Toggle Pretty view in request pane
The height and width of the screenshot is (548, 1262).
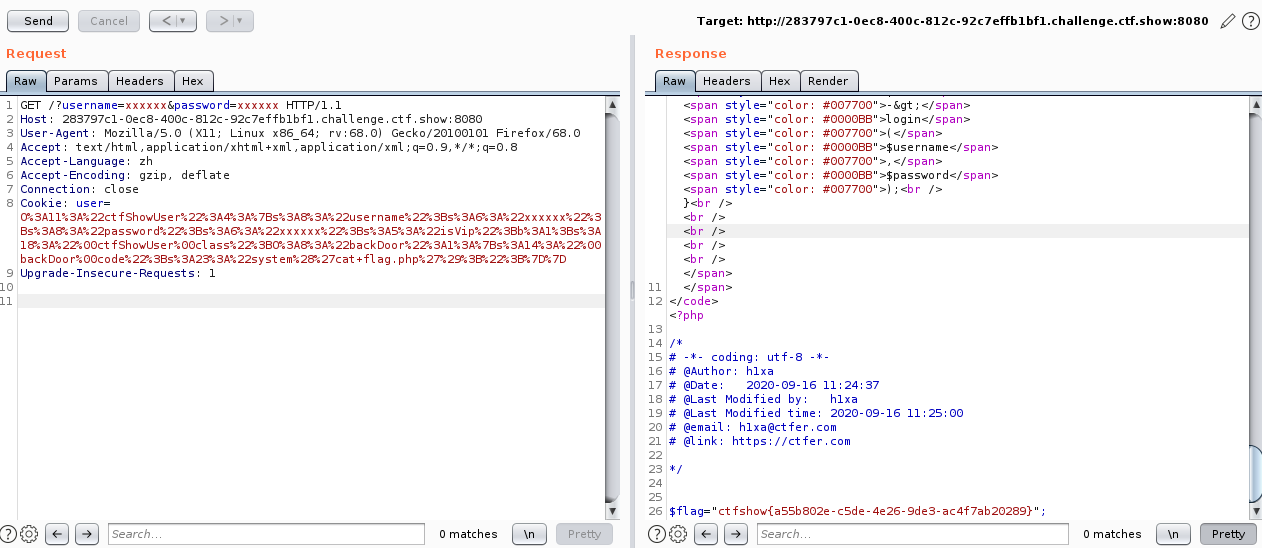tap(584, 534)
